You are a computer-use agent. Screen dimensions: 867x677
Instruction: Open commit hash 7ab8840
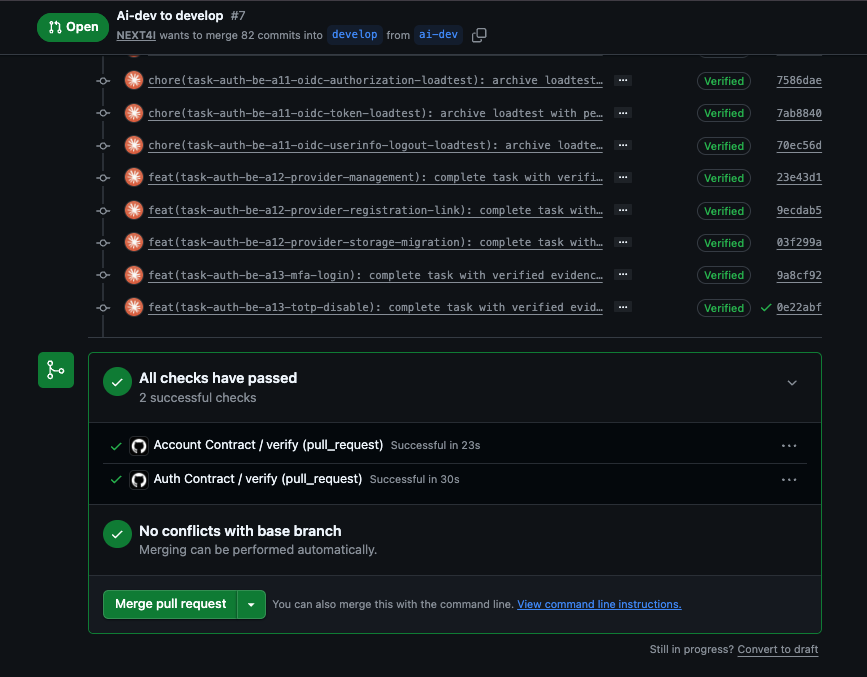pos(799,113)
